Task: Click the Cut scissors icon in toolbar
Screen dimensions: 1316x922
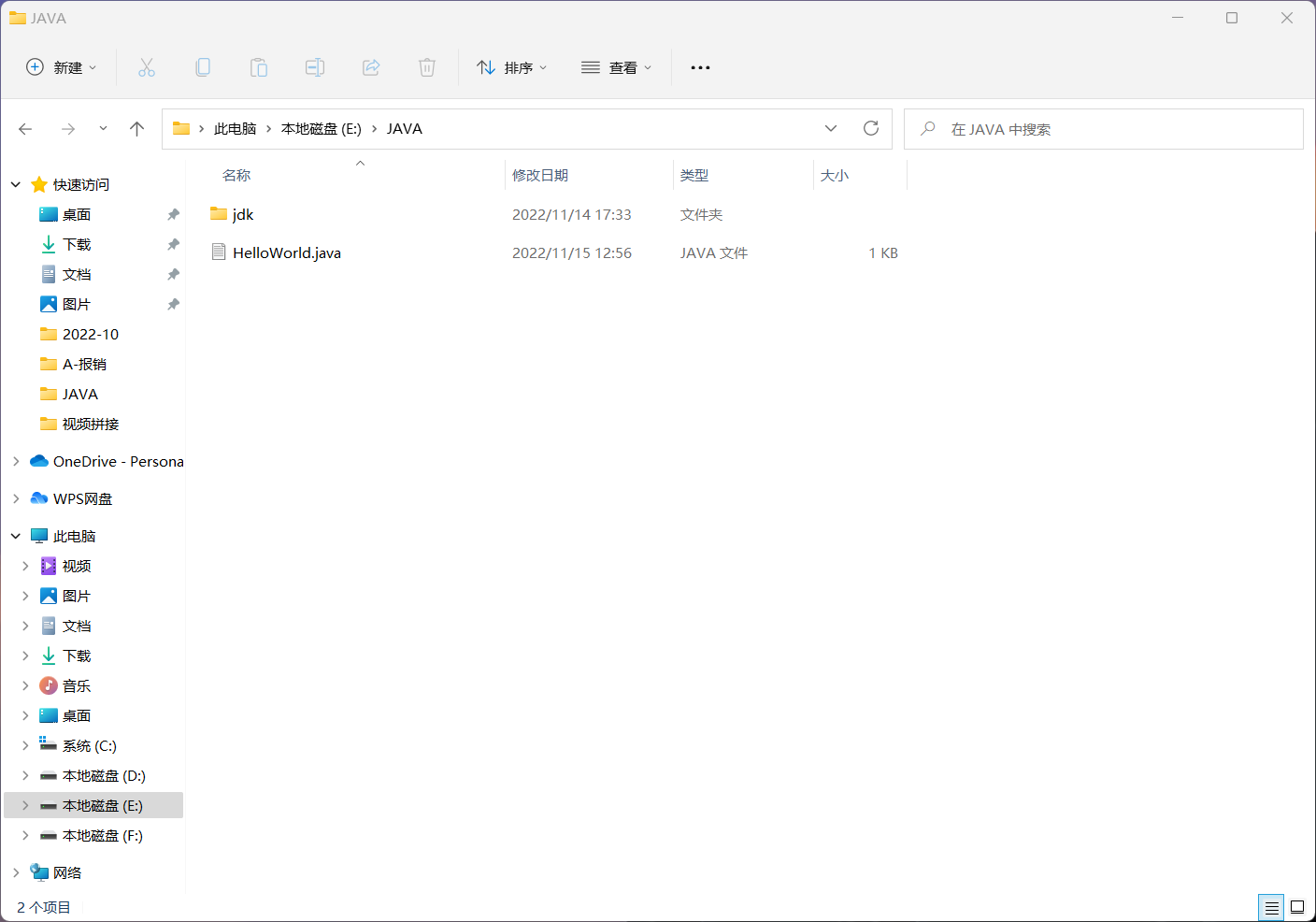Action: click(x=147, y=67)
